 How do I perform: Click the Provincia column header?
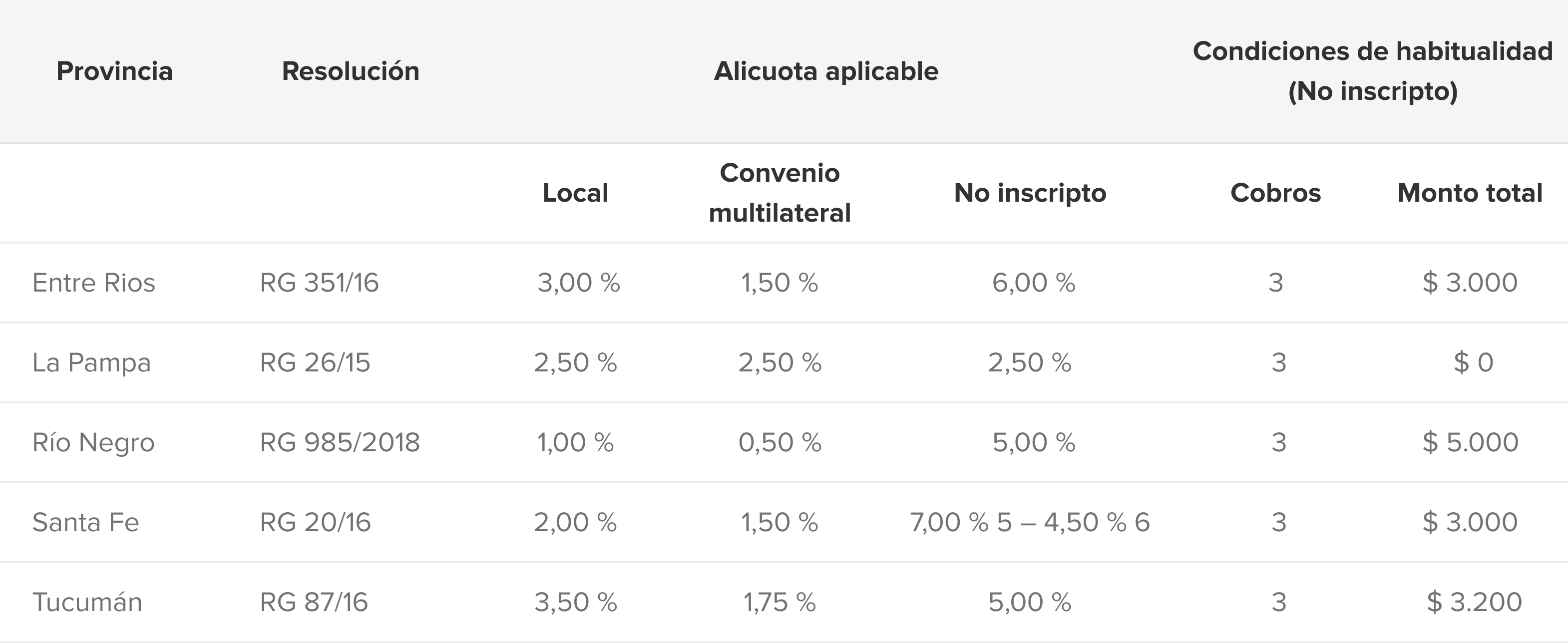114,71
